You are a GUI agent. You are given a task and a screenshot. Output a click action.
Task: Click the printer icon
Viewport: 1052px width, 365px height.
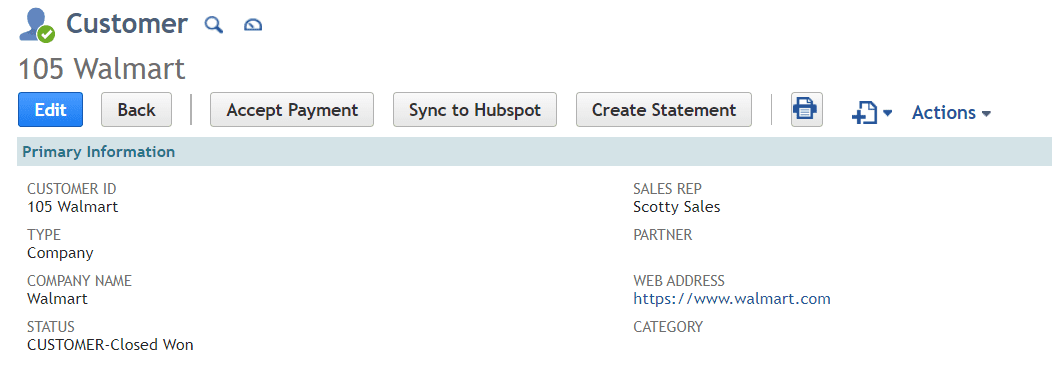pos(806,109)
